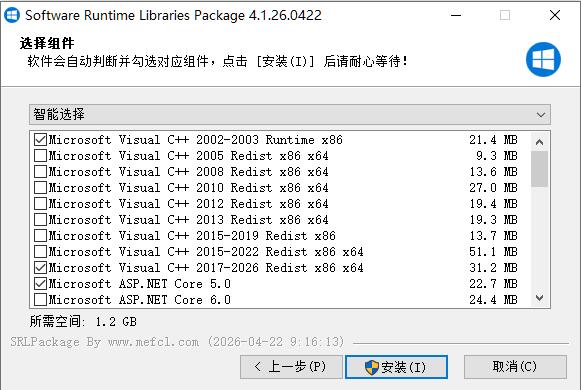The height and width of the screenshot is (390, 581).
Task: Check Visual C++ 2008 Redist x86 x64
Action: point(40,171)
